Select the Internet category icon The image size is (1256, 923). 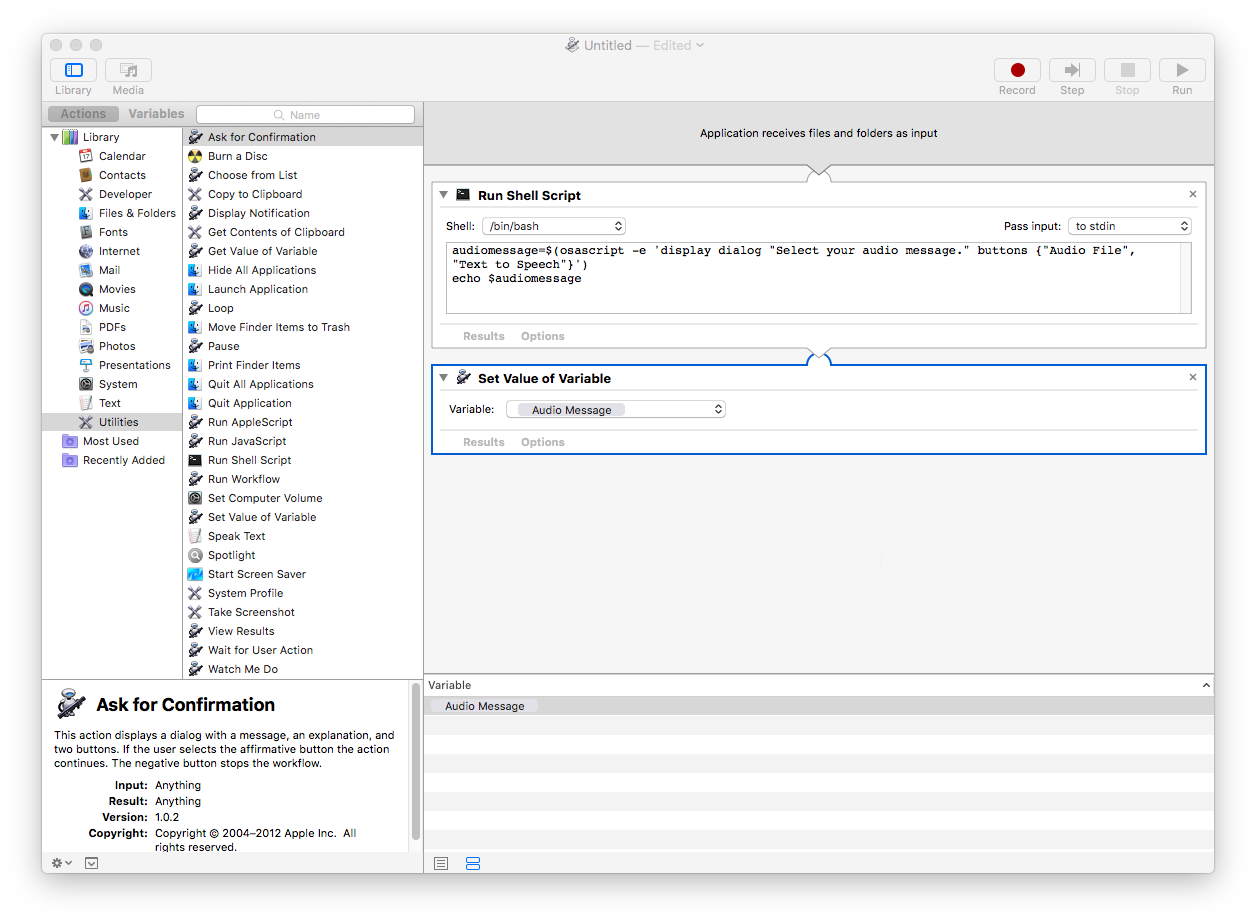(86, 251)
